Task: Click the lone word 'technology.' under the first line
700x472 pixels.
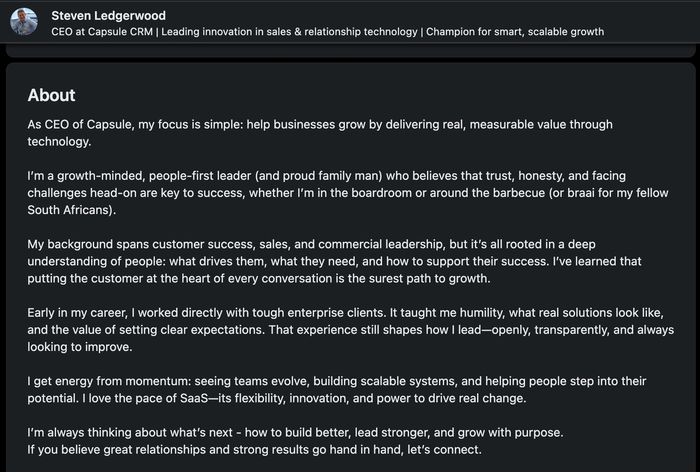Action: pyautogui.click(x=59, y=142)
